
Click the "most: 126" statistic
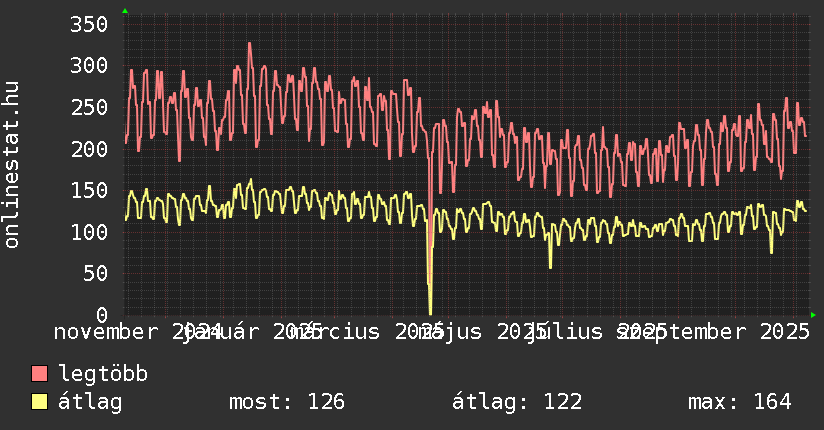pos(286,402)
